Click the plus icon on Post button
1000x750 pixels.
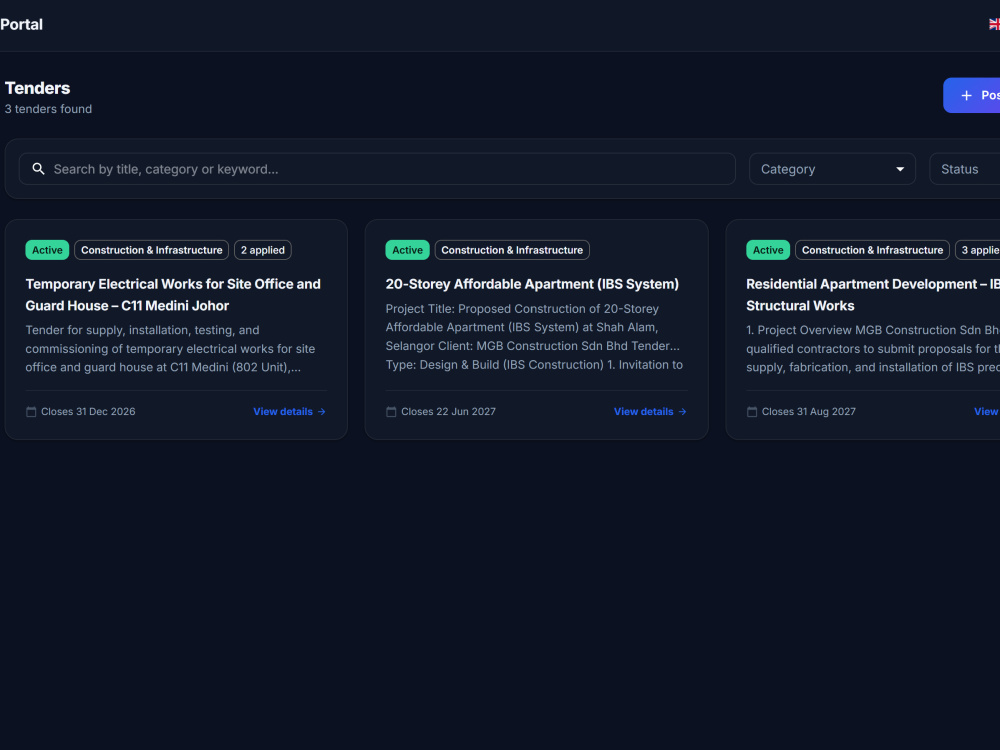coord(966,95)
